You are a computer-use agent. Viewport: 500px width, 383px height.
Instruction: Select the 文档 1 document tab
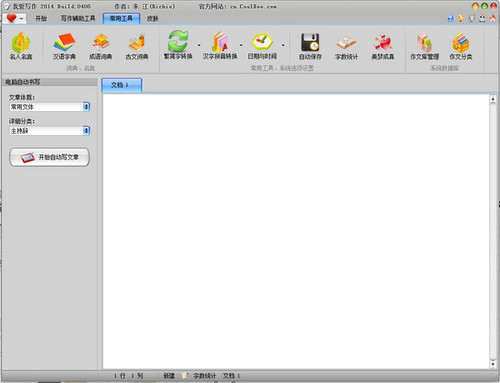[122, 85]
